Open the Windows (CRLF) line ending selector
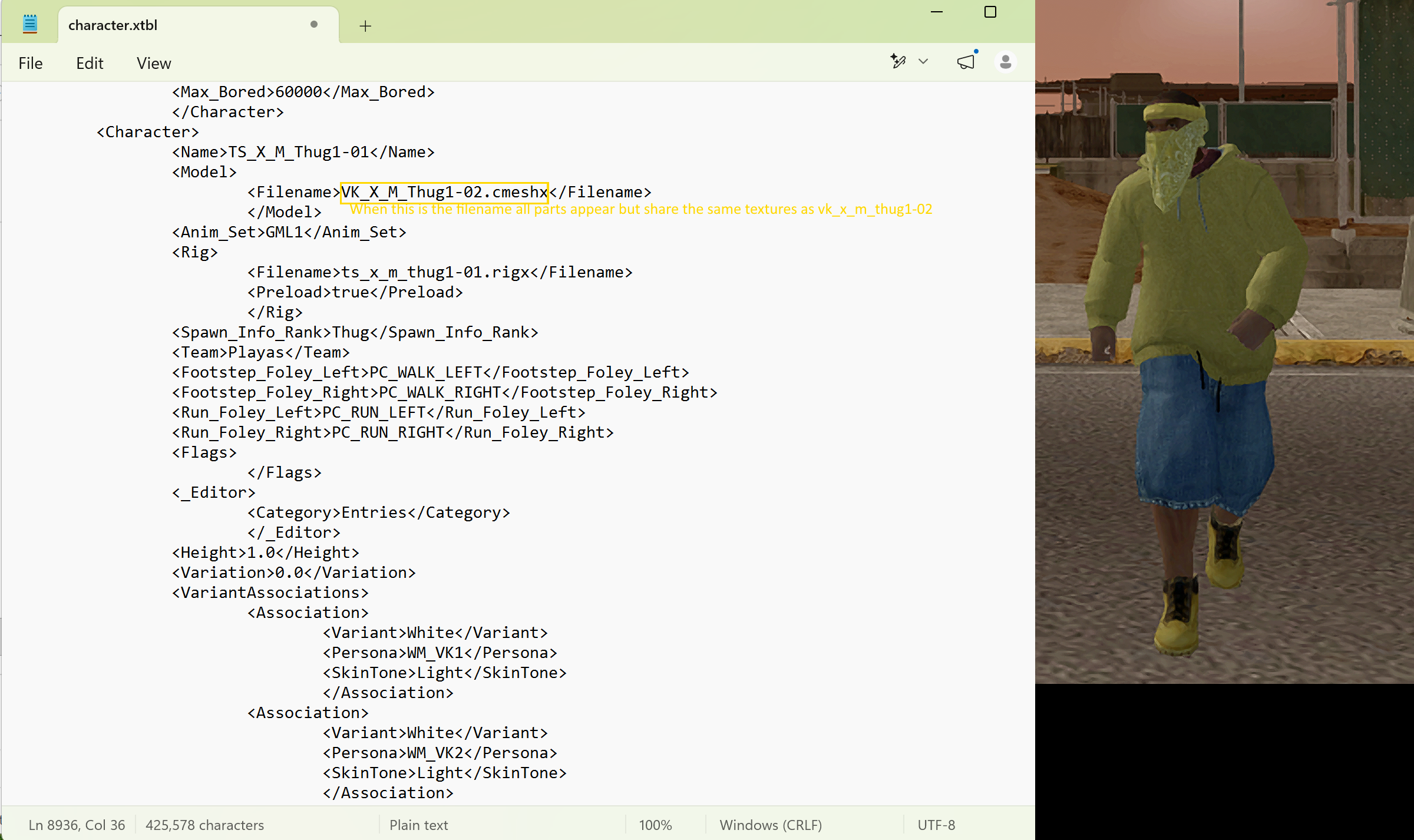Viewport: 1414px width, 840px height. click(771, 825)
